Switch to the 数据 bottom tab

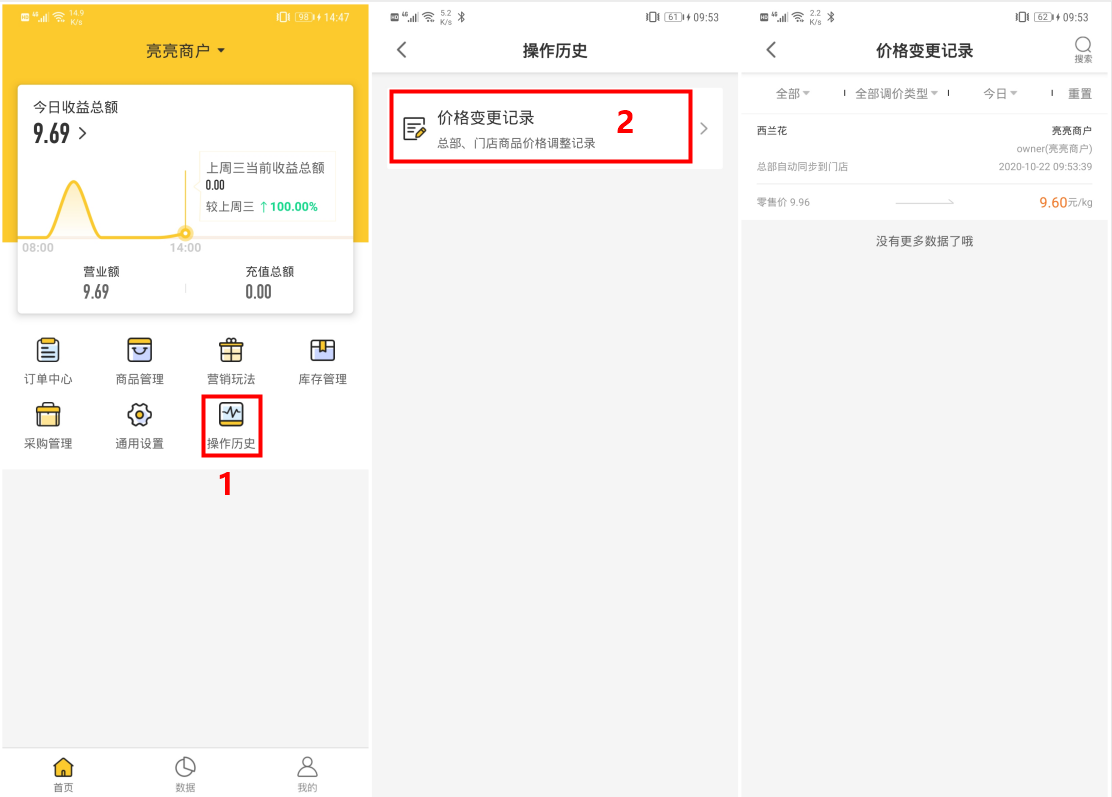[x=185, y=774]
